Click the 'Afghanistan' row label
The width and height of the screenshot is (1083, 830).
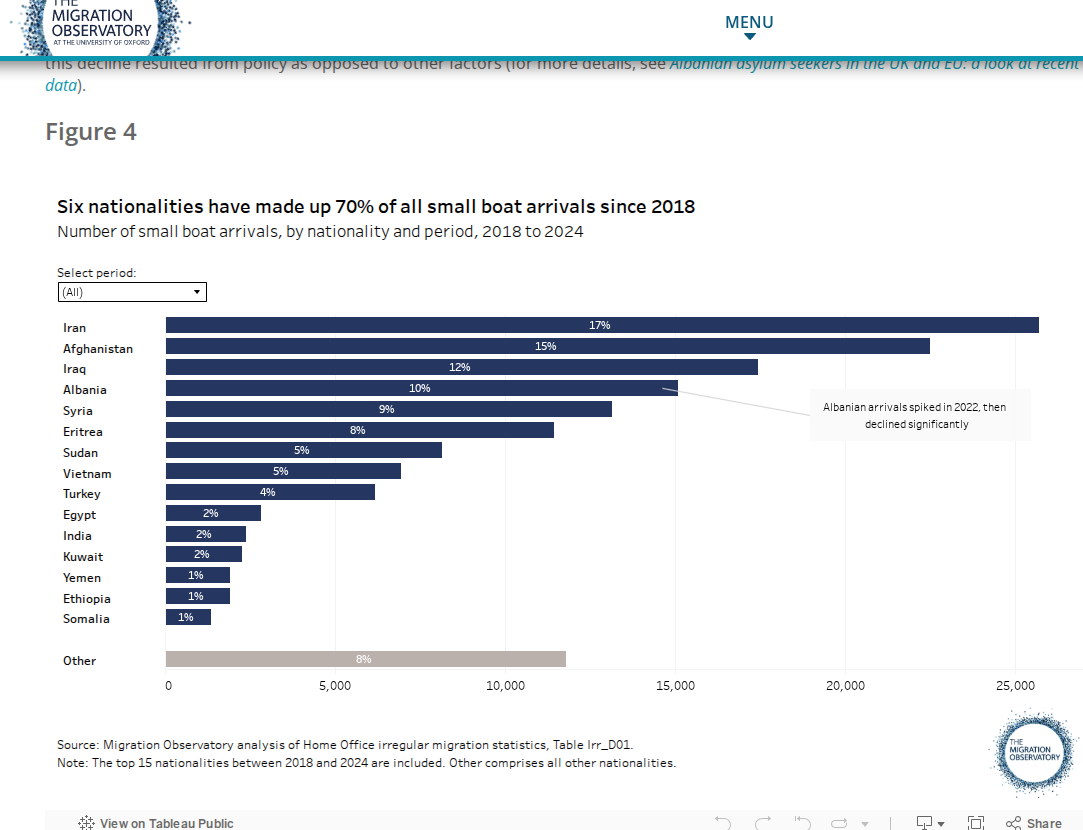click(x=98, y=349)
